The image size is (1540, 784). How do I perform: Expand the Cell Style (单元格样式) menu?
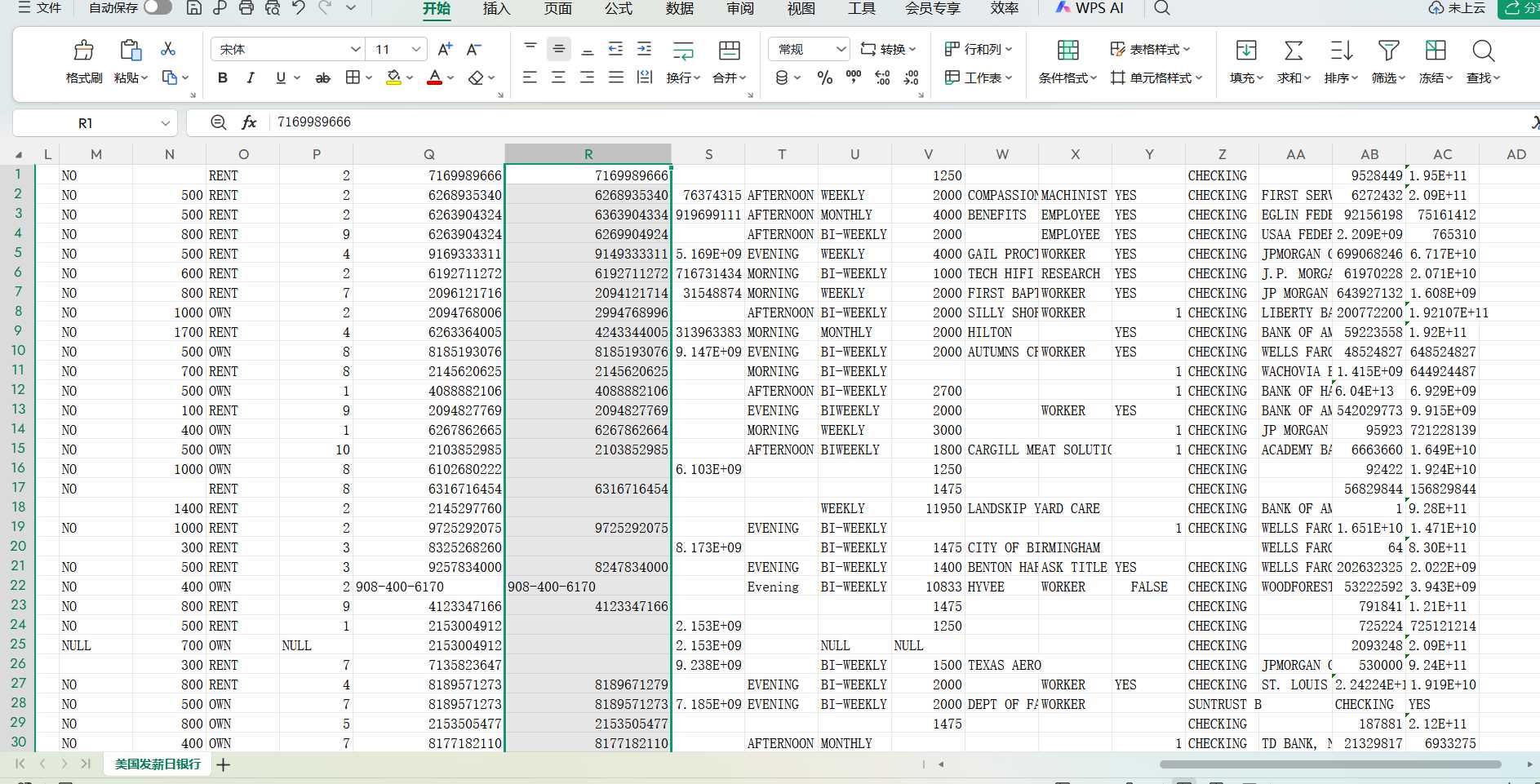click(1156, 78)
